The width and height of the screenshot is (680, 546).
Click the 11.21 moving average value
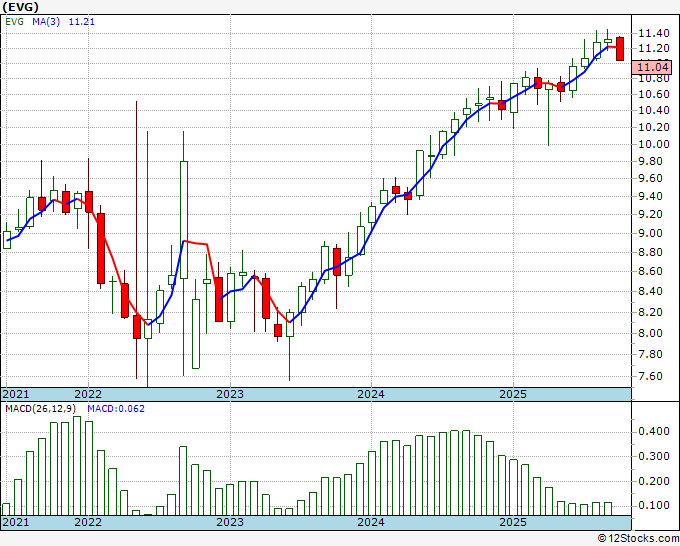pyautogui.click(x=81, y=20)
